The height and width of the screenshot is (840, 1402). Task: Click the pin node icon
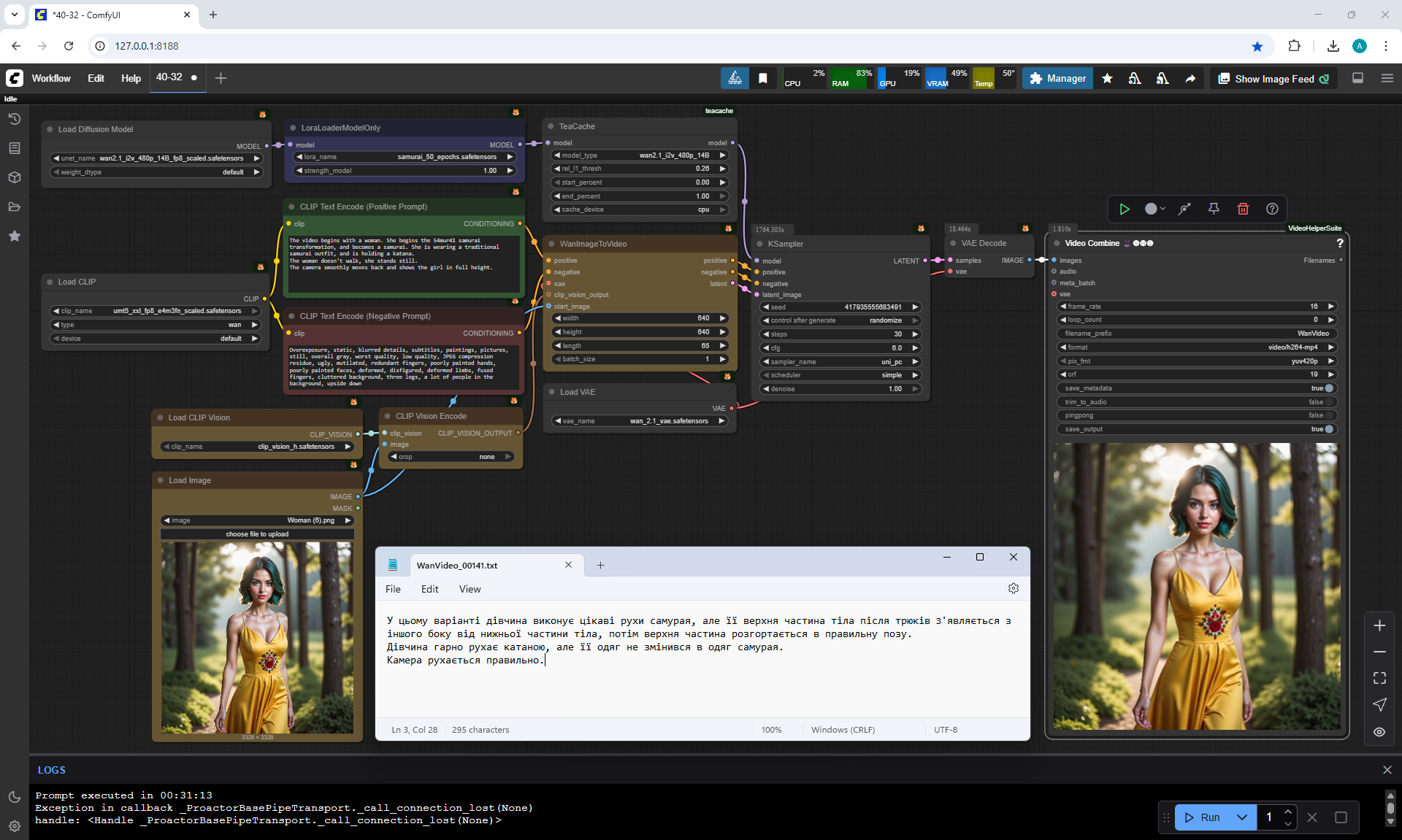[x=1214, y=209]
